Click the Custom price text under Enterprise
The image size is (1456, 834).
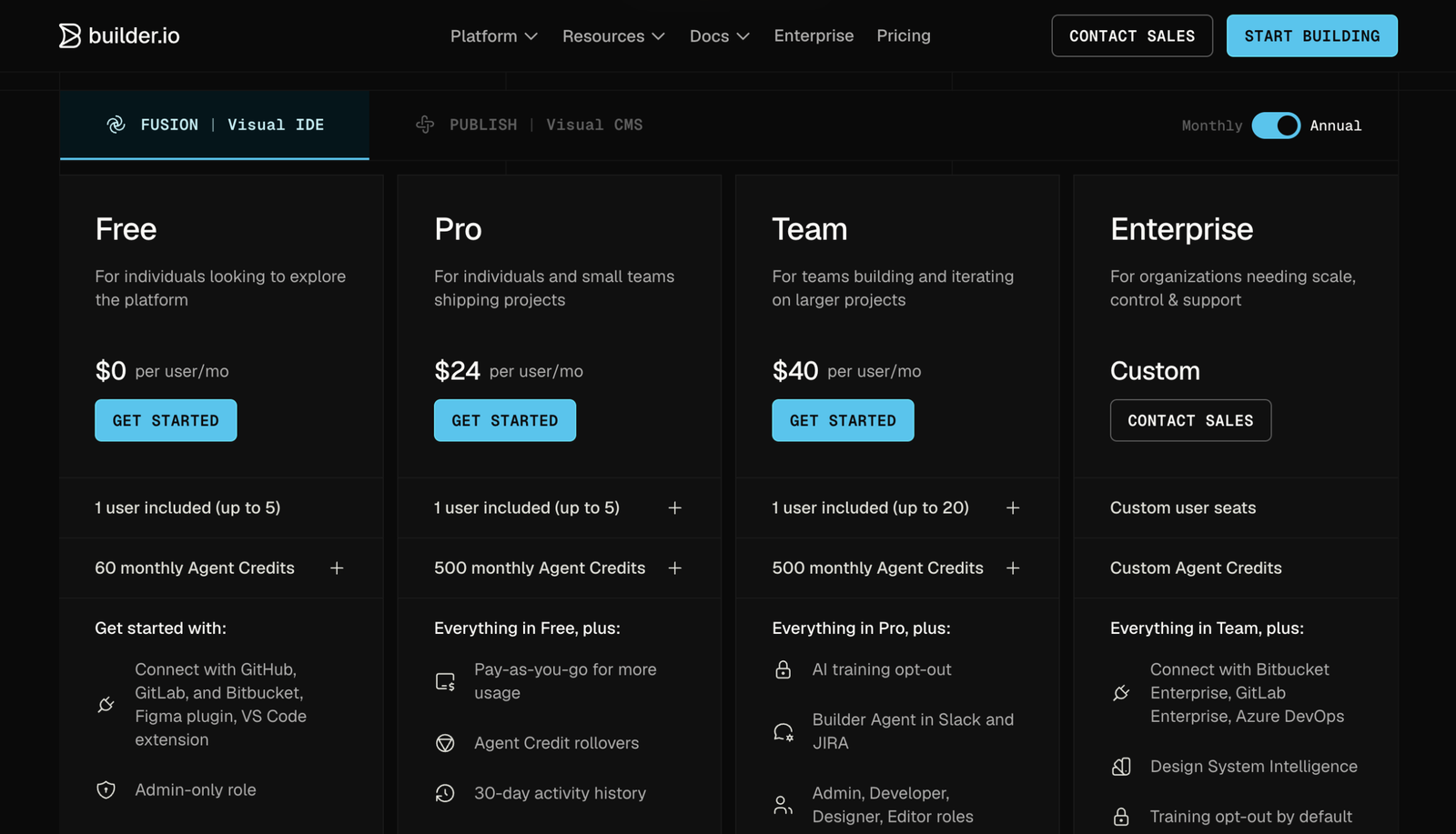point(1155,371)
